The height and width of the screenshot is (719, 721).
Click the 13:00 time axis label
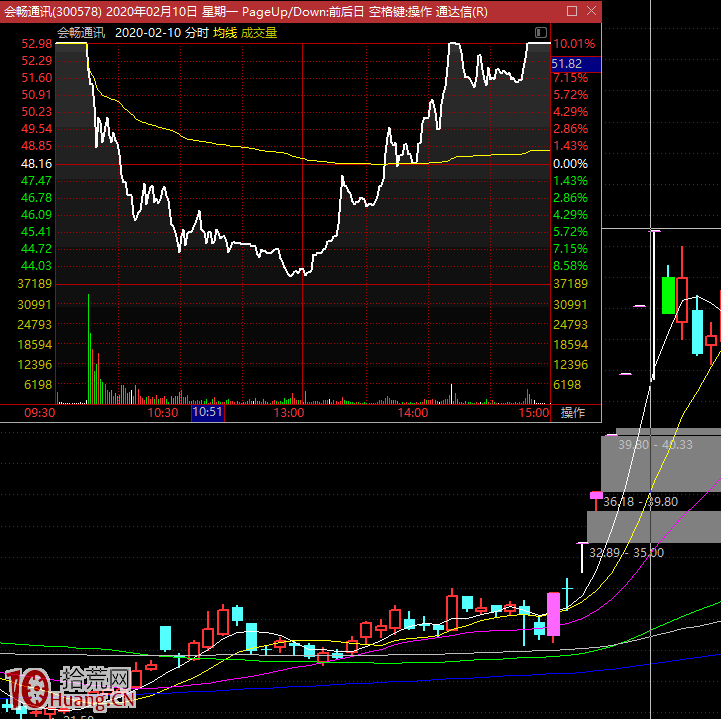pos(289,412)
